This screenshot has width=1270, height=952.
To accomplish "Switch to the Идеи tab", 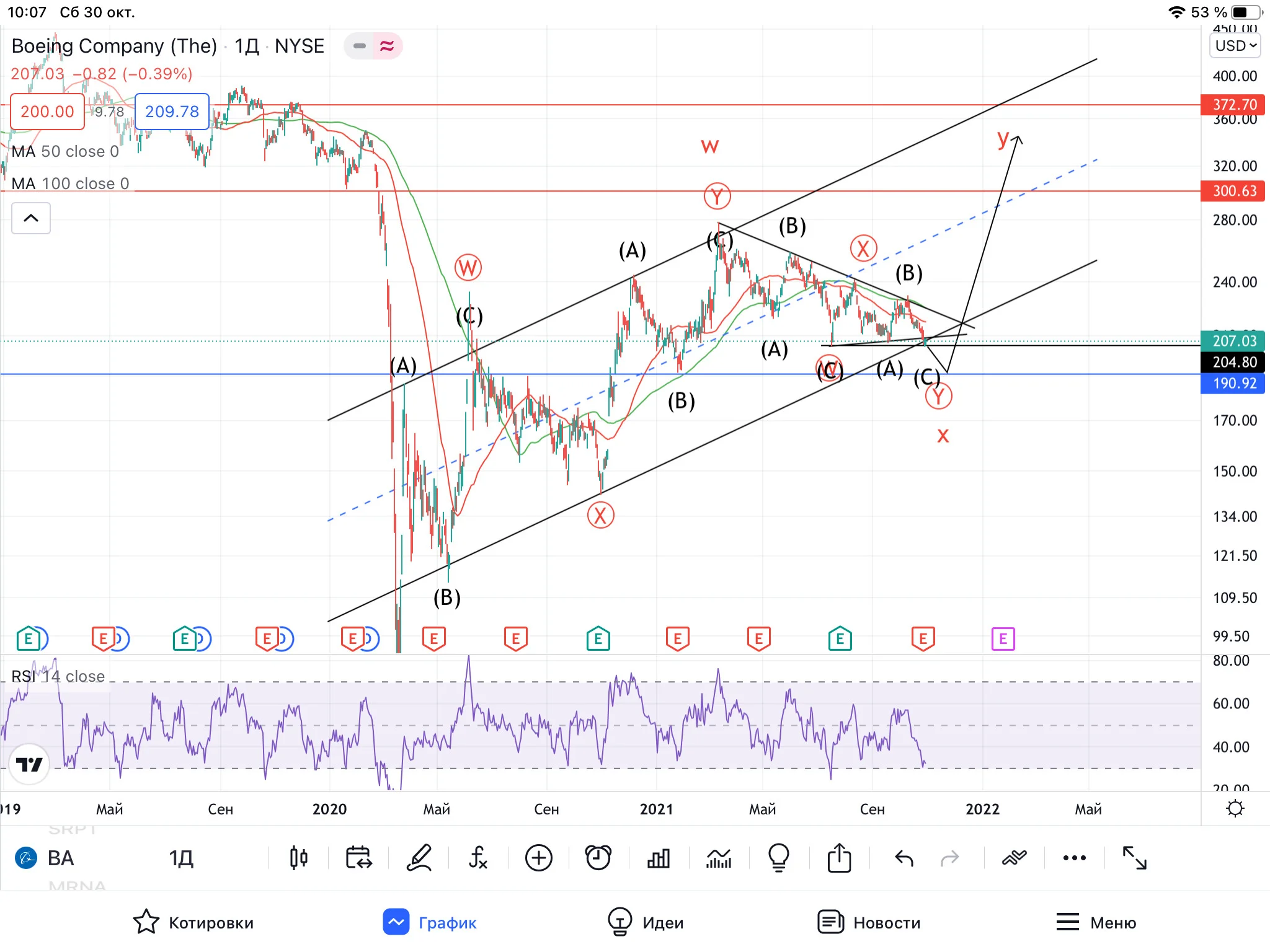I will [646, 922].
